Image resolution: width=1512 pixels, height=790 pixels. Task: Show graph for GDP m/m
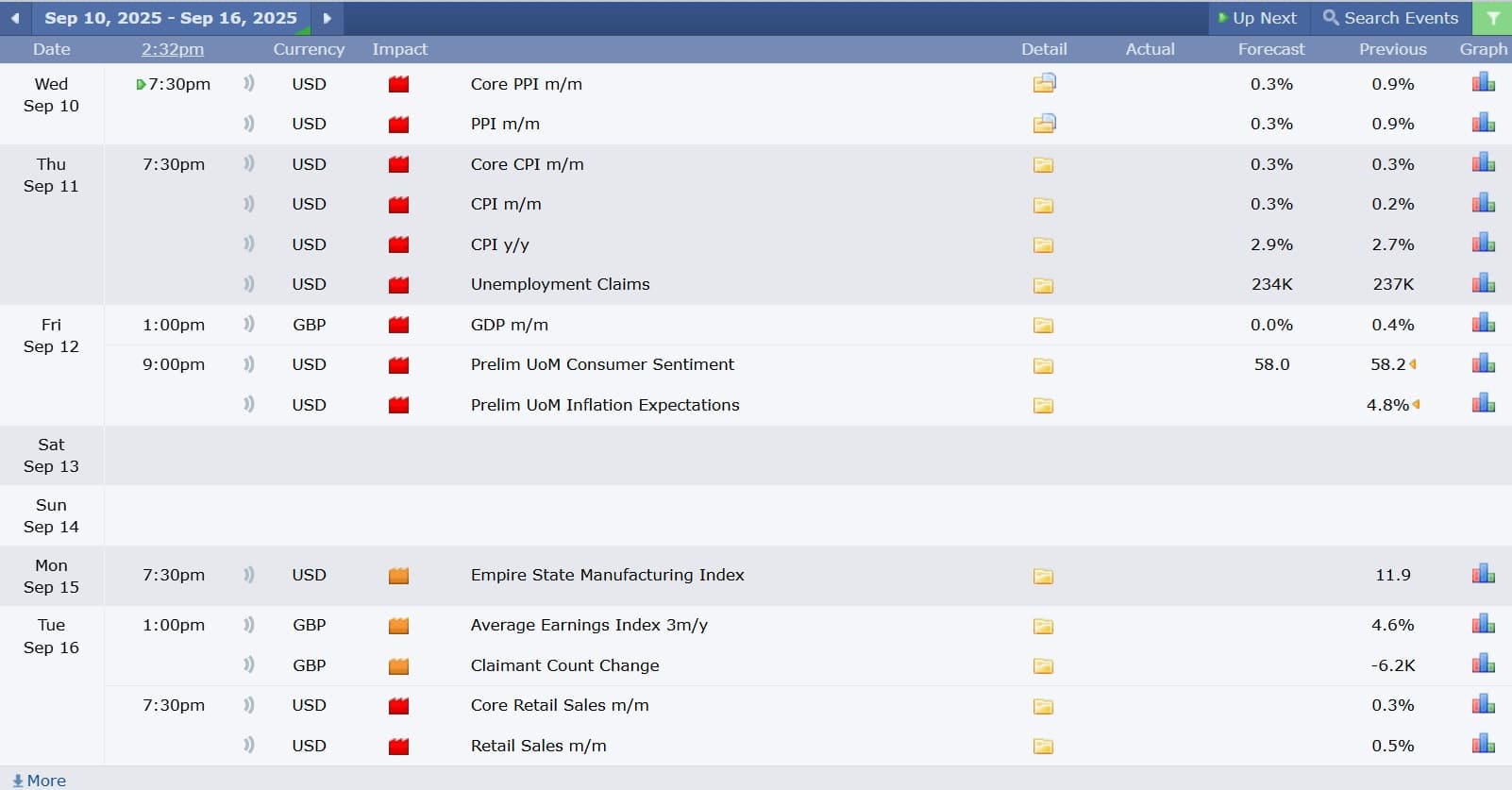click(1484, 324)
